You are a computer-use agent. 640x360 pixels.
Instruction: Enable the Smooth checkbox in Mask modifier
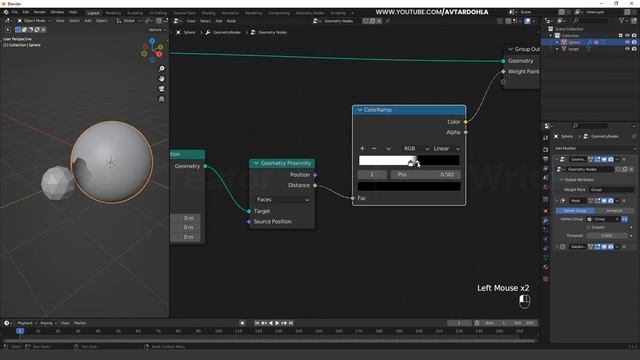pyautogui.click(x=588, y=227)
